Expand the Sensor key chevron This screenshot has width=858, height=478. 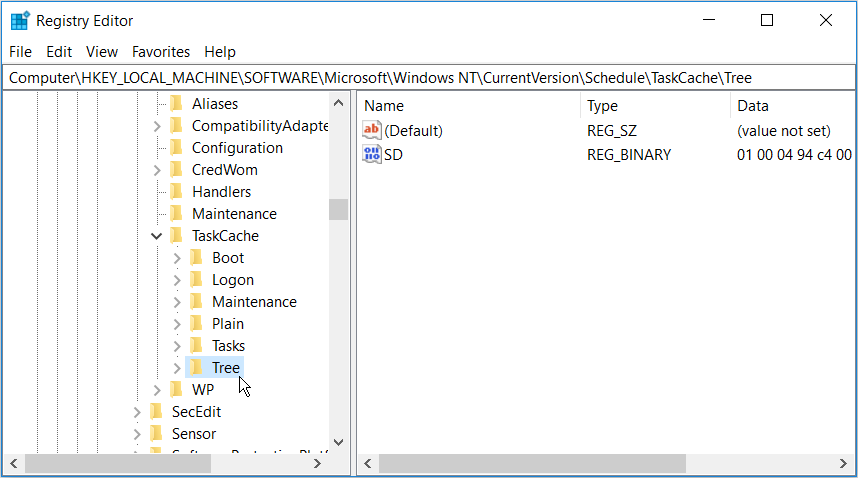tap(137, 434)
